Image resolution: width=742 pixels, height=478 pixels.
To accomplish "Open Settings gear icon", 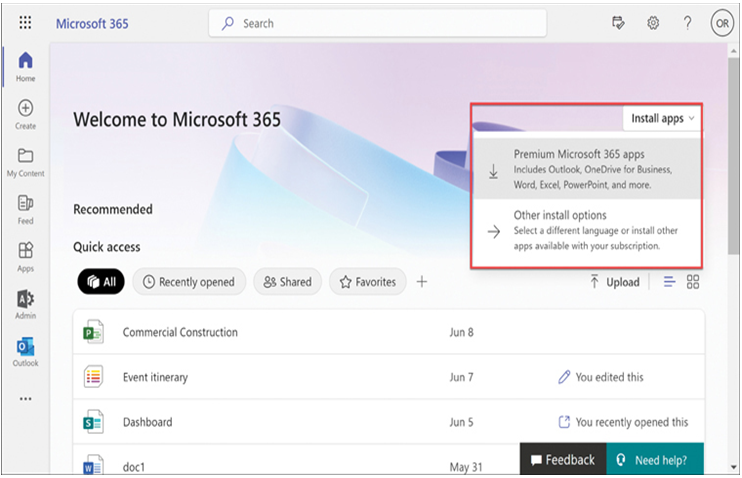I will coord(653,23).
